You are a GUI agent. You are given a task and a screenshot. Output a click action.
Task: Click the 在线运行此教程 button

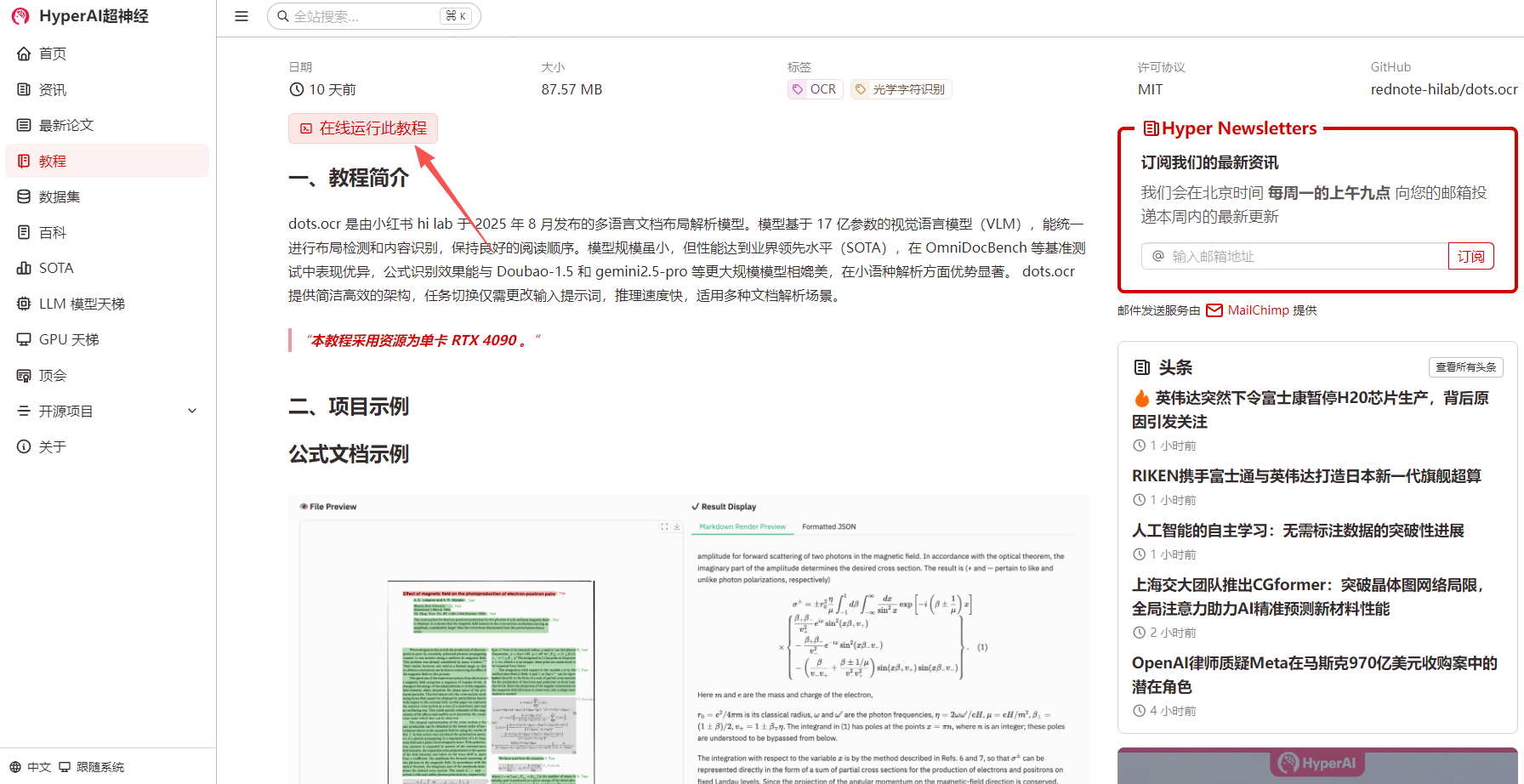pyautogui.click(x=363, y=128)
